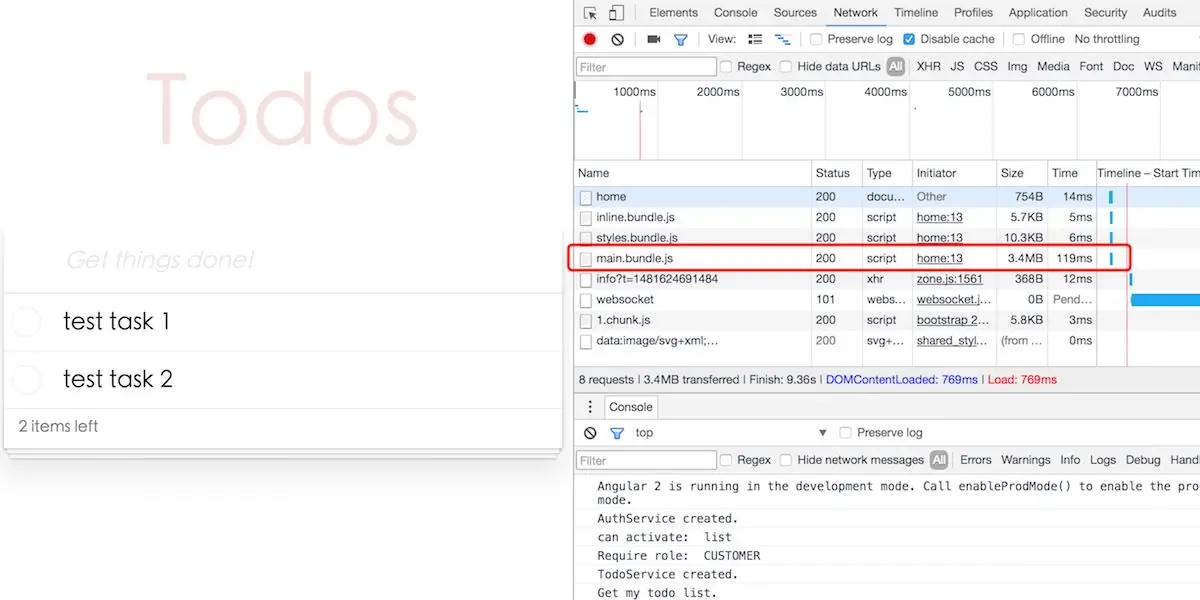The image size is (1200, 600).
Task: Switch to the Console panel tab
Action: click(x=735, y=13)
